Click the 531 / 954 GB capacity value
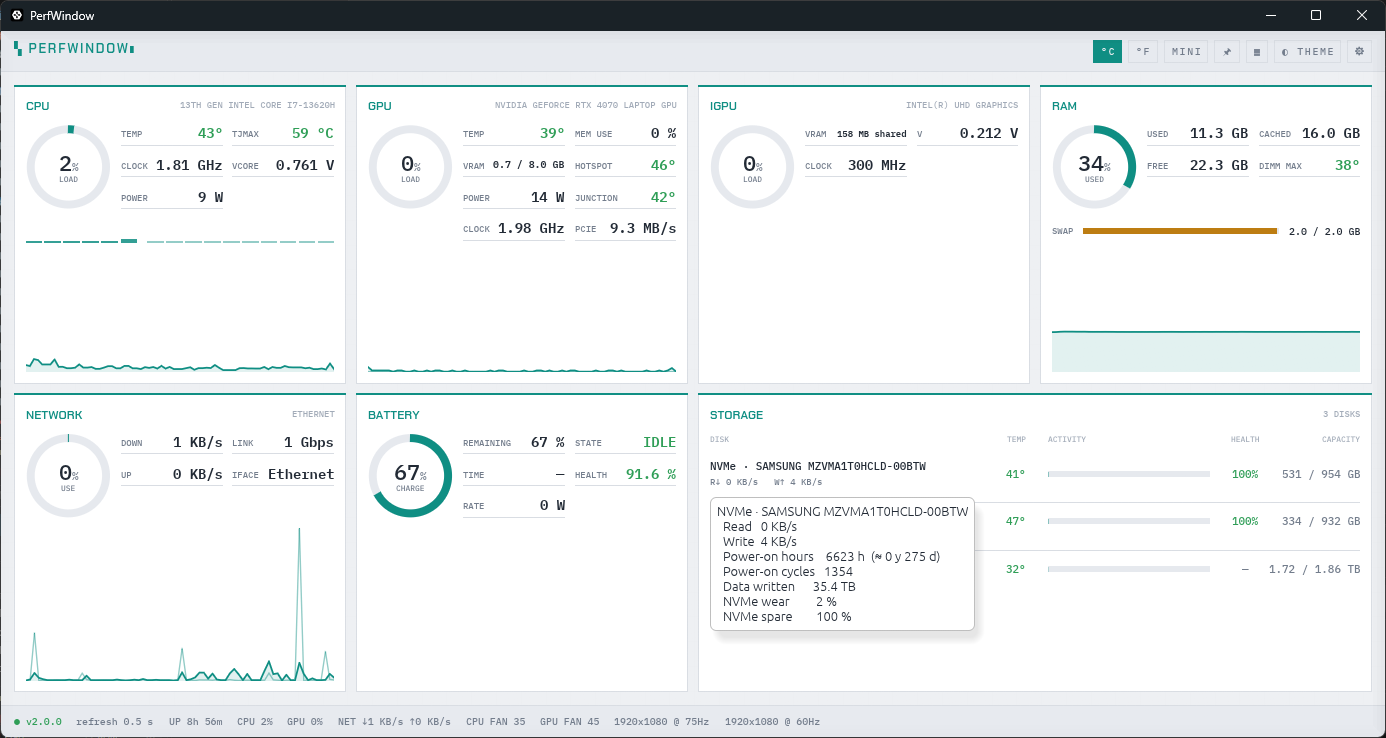Screen dimensions: 1386x738 point(1321,474)
